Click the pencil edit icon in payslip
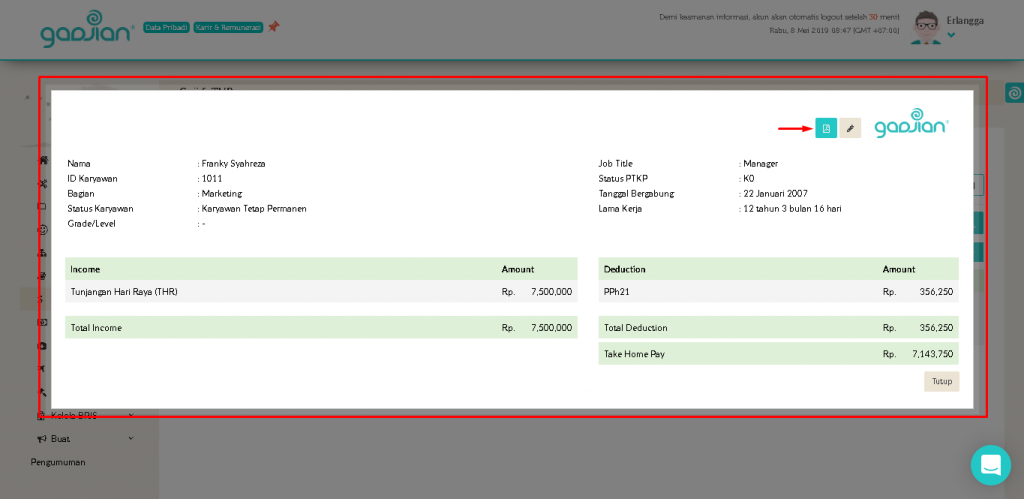Screen dimensions: 1024x499 point(850,128)
